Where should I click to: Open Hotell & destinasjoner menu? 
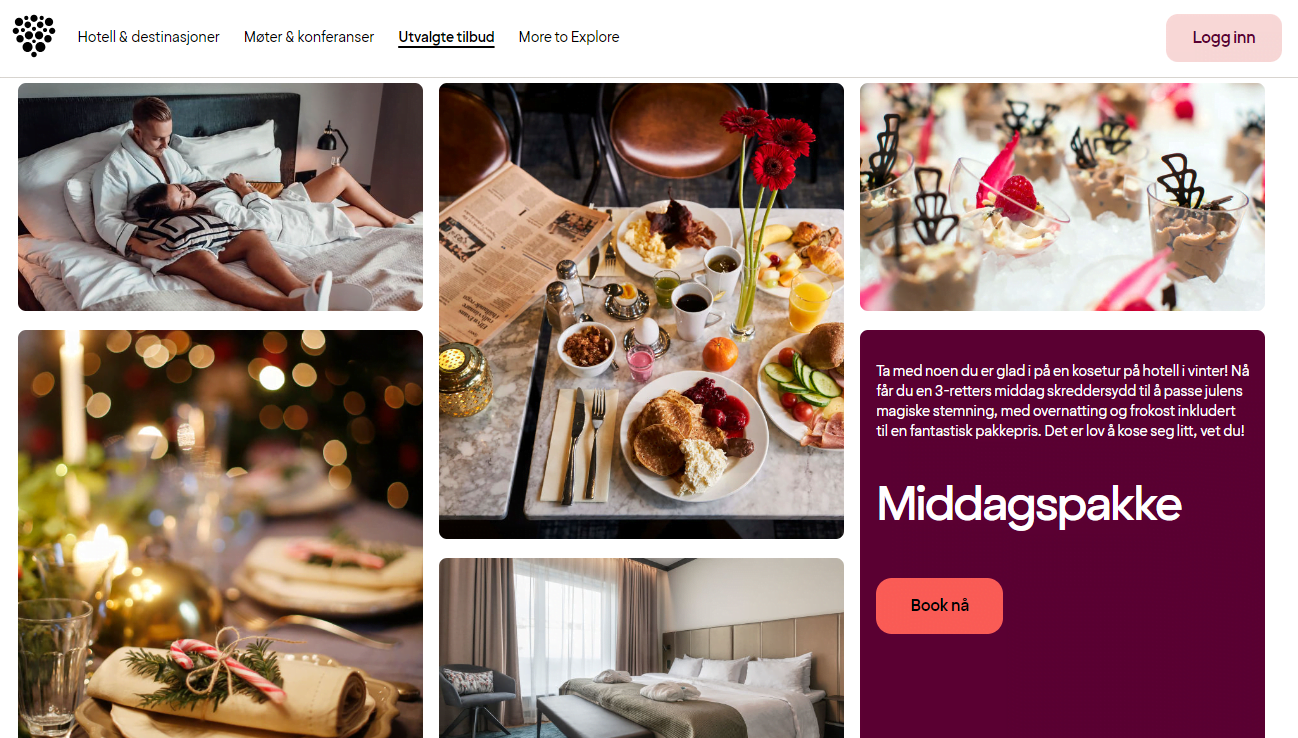(149, 37)
